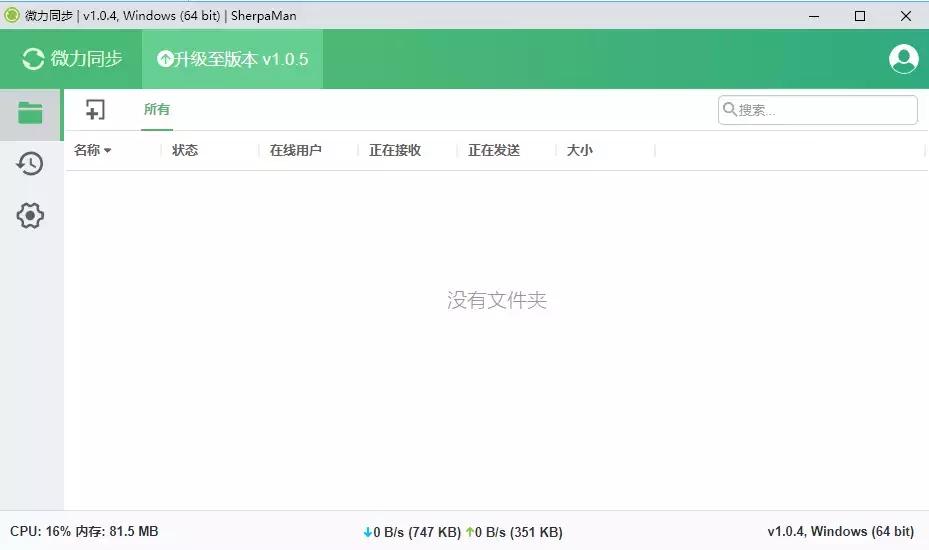The image size is (929, 550).
Task: Open the history clock sidebar icon
Action: tap(30, 164)
